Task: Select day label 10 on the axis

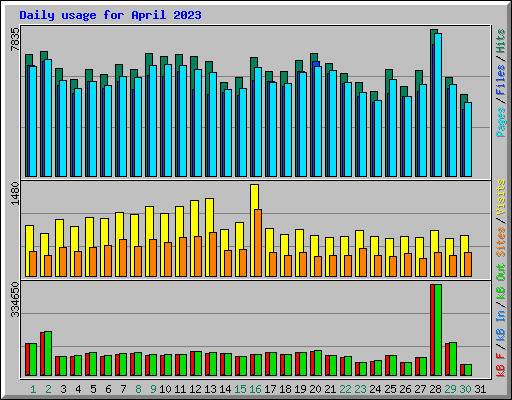Action: pos(165,389)
